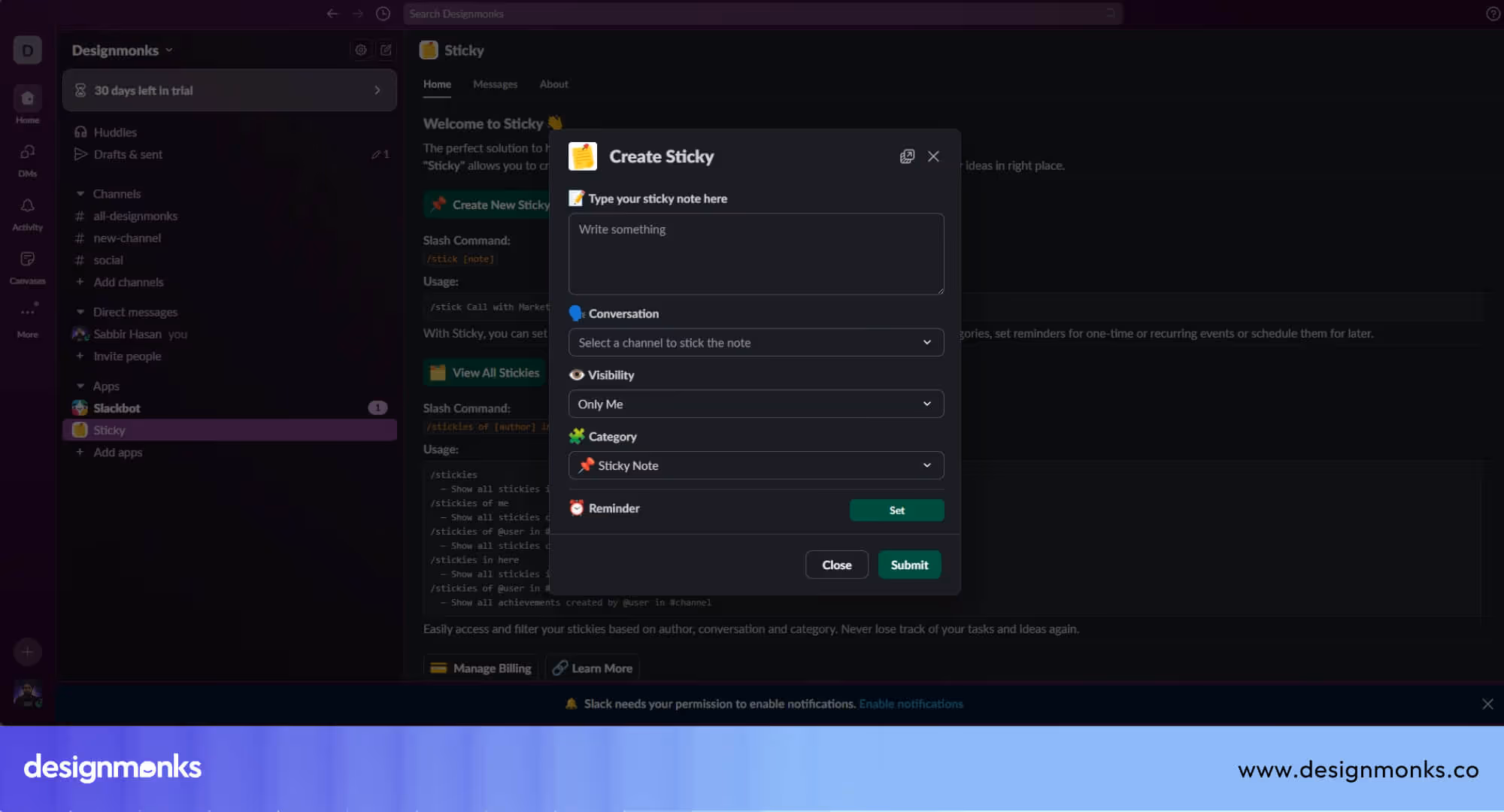Screen dimensions: 1504x812
Task: Open the Activity bell icon
Action: (x=27, y=206)
